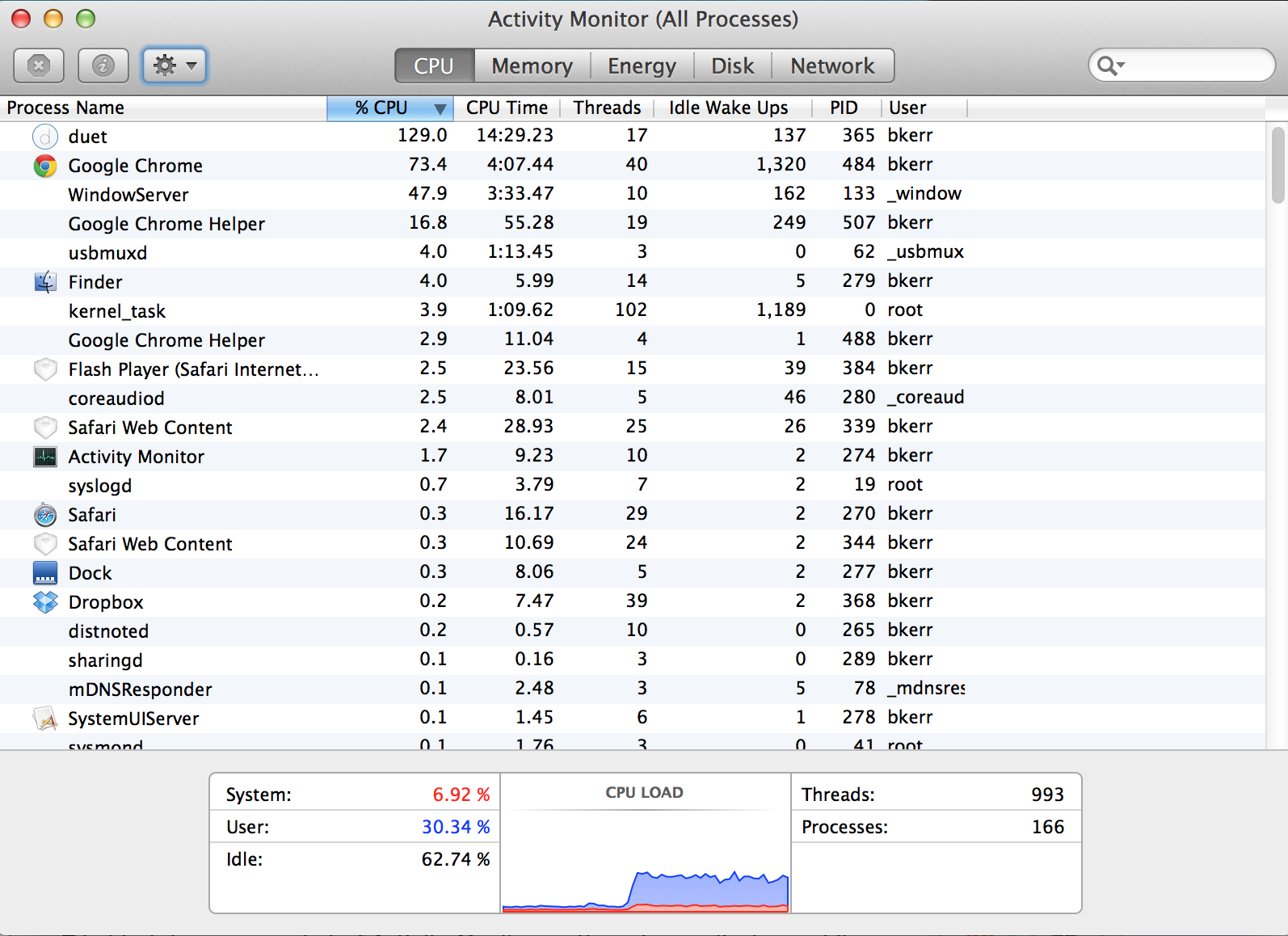
Task: Click duet's 129.0 CPU value
Action: pyautogui.click(x=422, y=135)
